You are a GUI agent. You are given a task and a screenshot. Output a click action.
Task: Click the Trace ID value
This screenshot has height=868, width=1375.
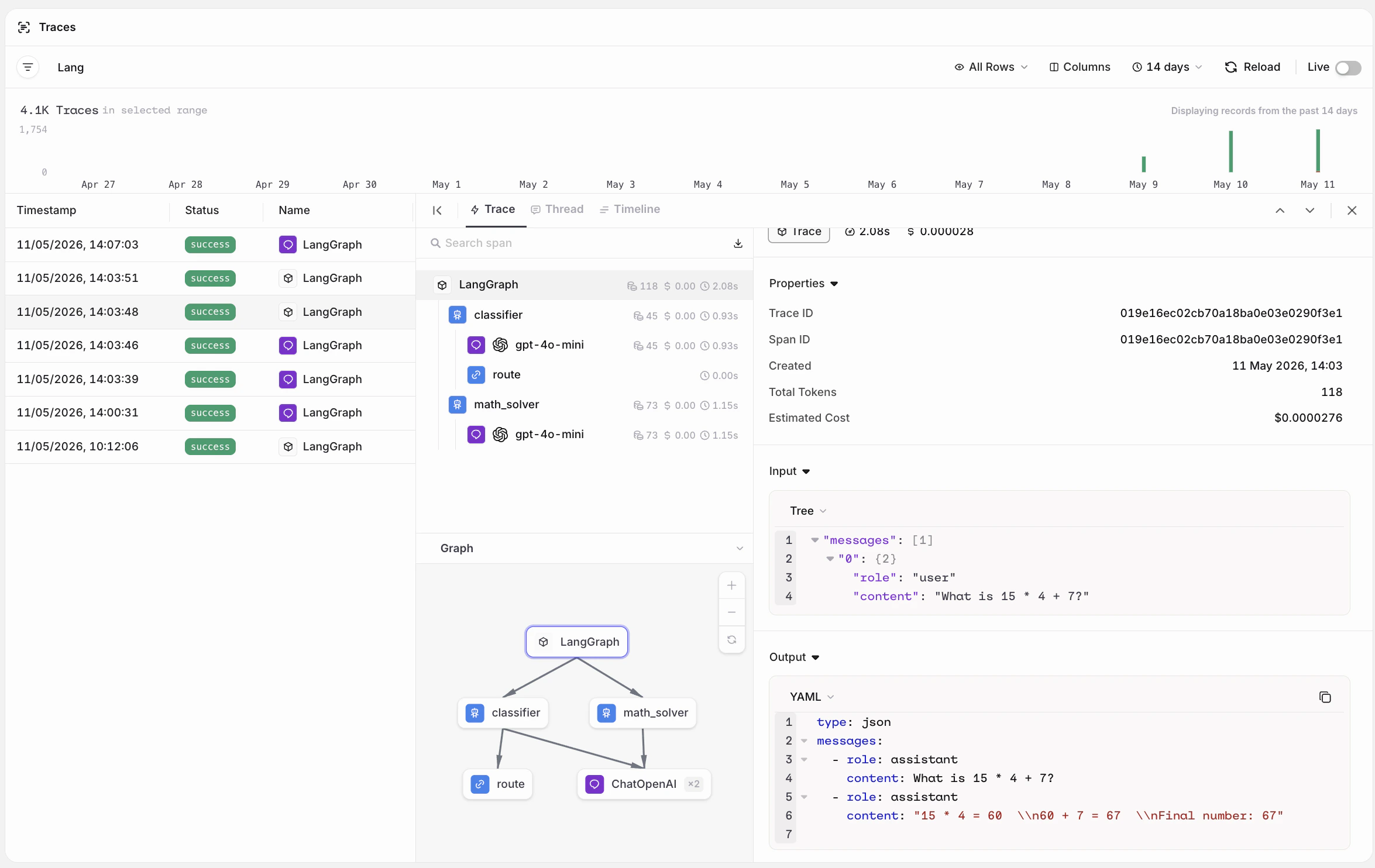click(x=1231, y=314)
